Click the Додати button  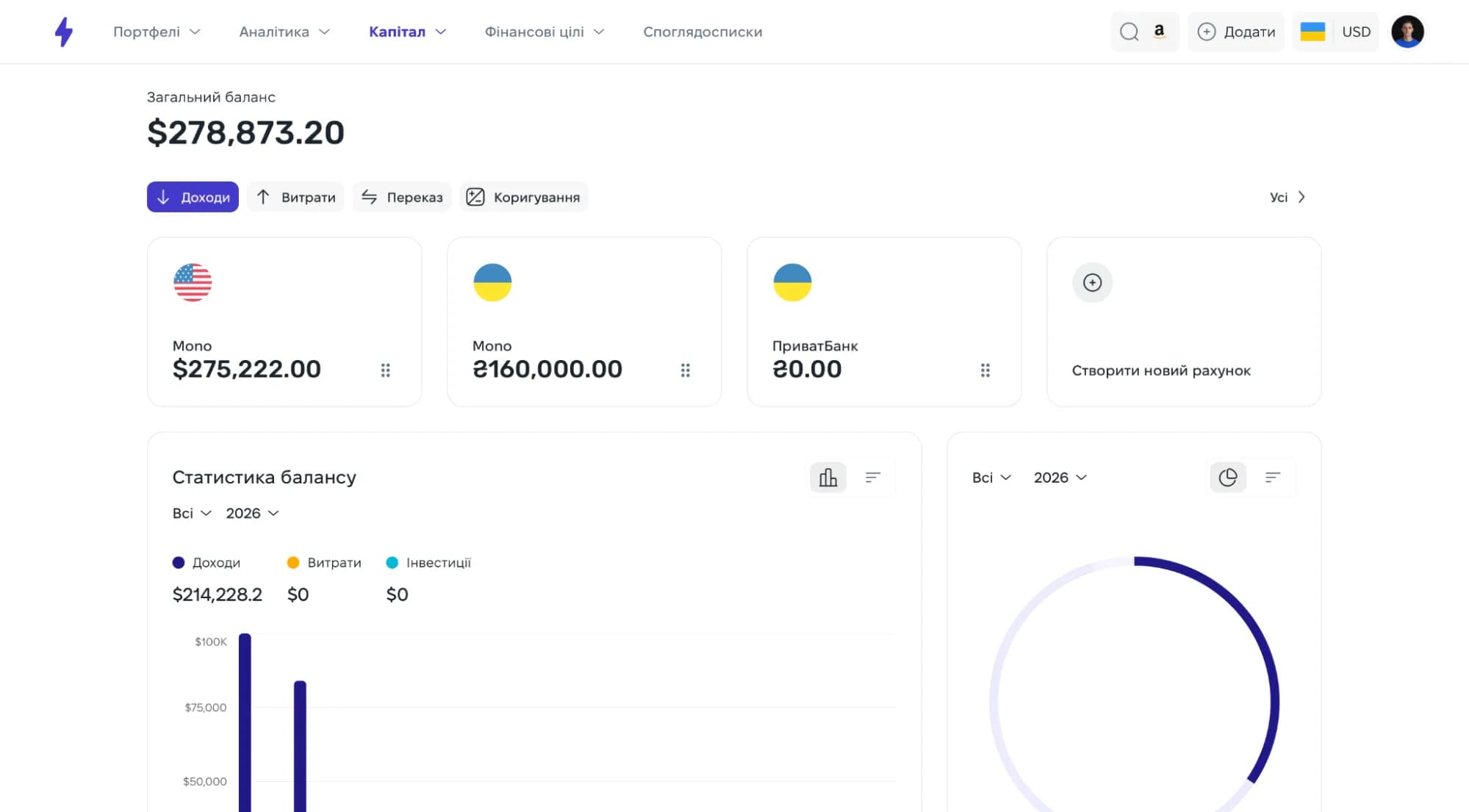click(x=1236, y=32)
